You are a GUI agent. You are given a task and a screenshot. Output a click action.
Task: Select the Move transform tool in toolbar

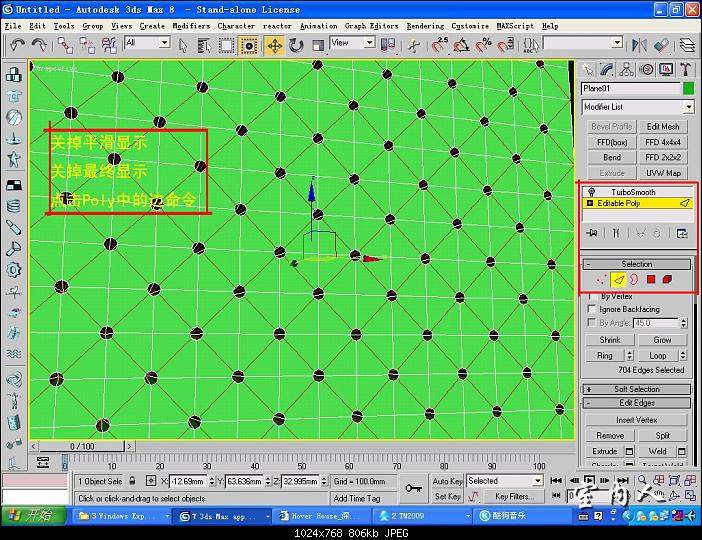pos(275,45)
